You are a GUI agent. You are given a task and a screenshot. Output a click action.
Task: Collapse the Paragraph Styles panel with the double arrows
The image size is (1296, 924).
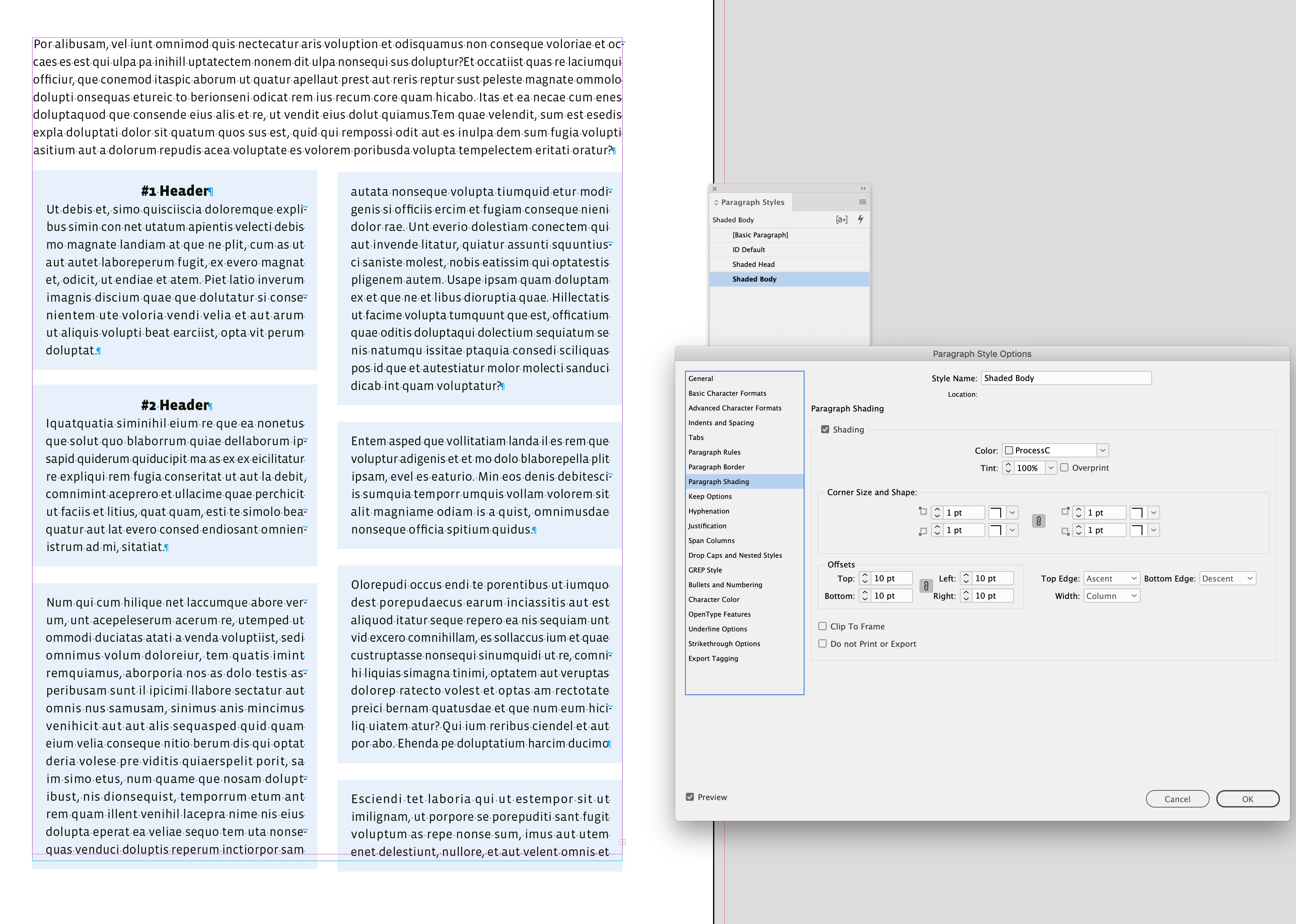tap(863, 188)
